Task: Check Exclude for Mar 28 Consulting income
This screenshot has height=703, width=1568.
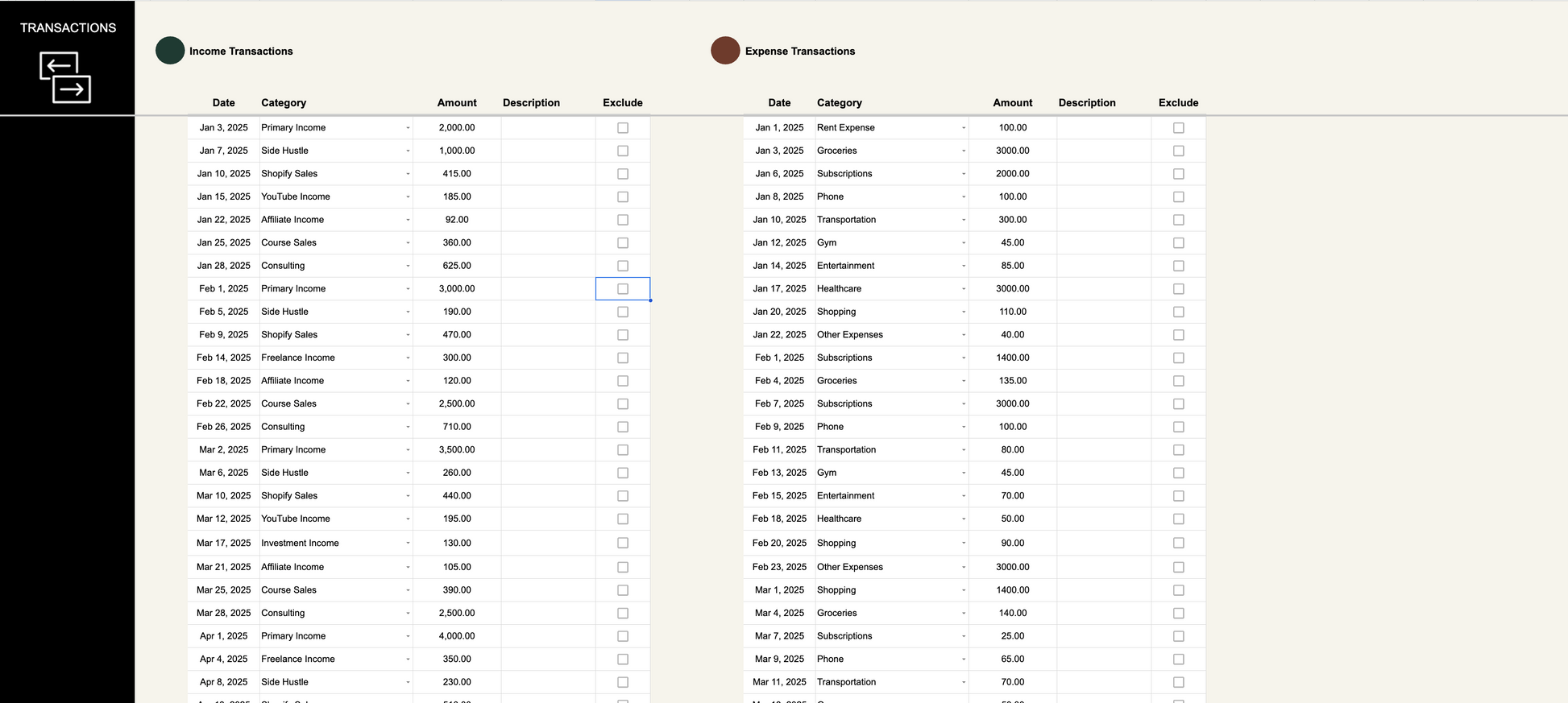Action: 623,614
